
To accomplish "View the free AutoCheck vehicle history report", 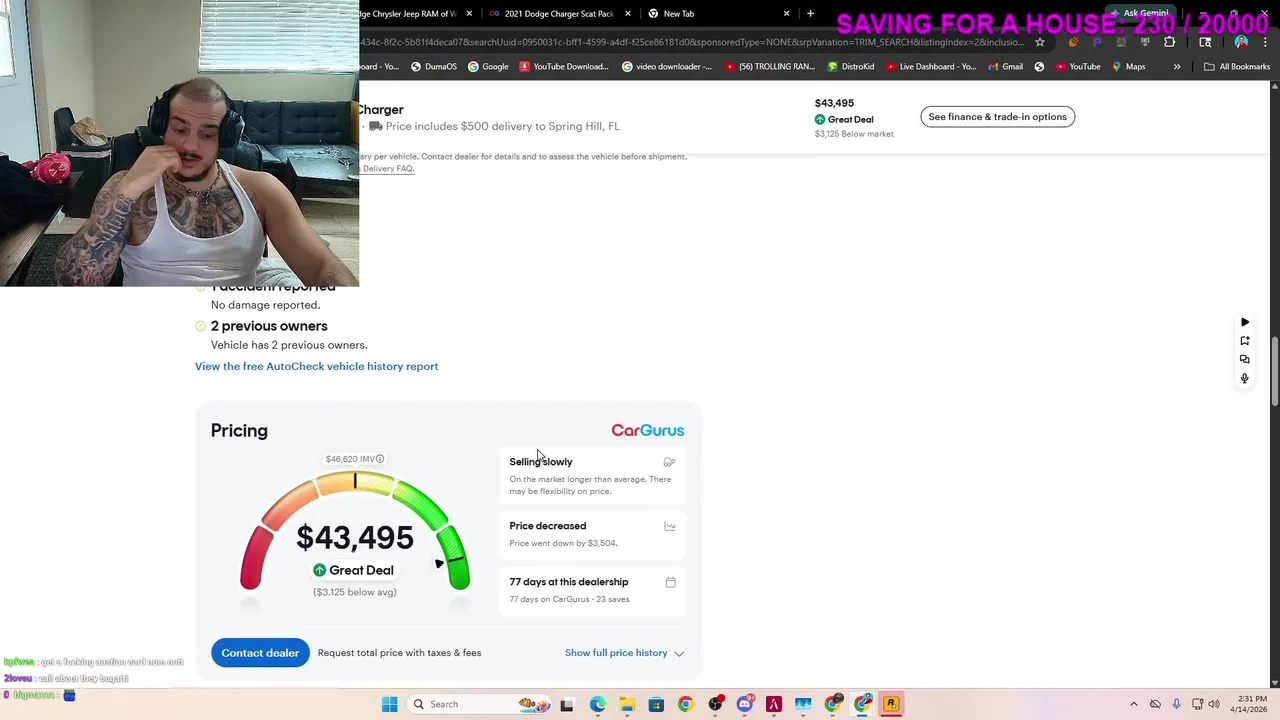I will point(316,366).
